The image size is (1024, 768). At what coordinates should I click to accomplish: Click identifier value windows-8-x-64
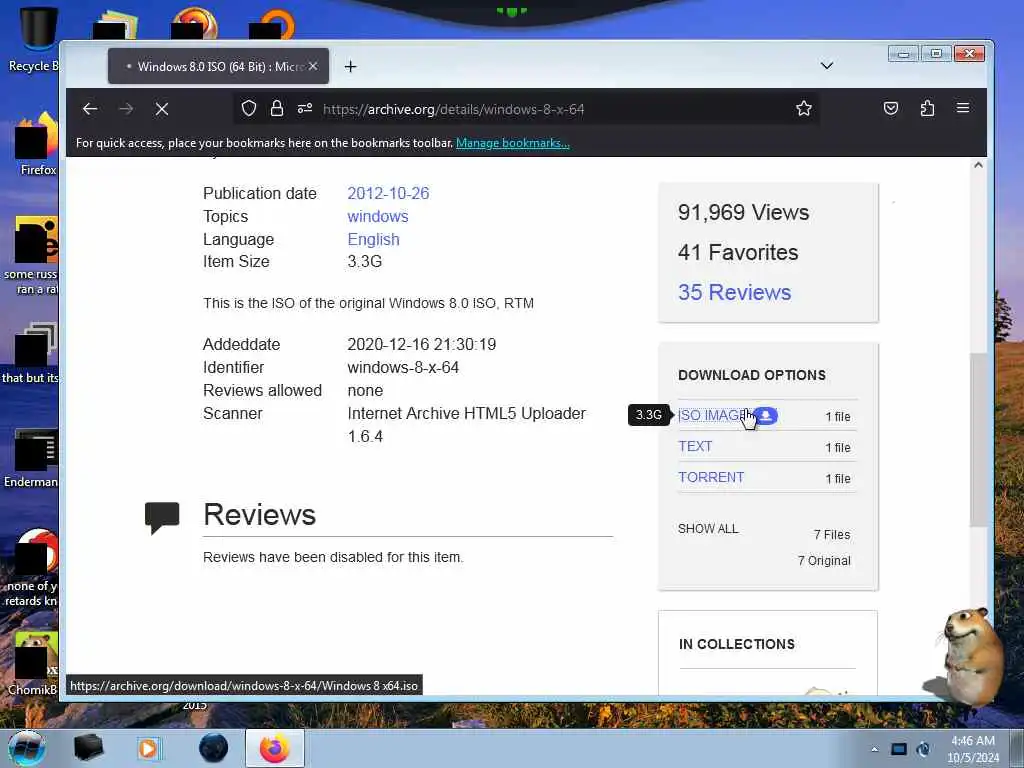[x=403, y=368]
